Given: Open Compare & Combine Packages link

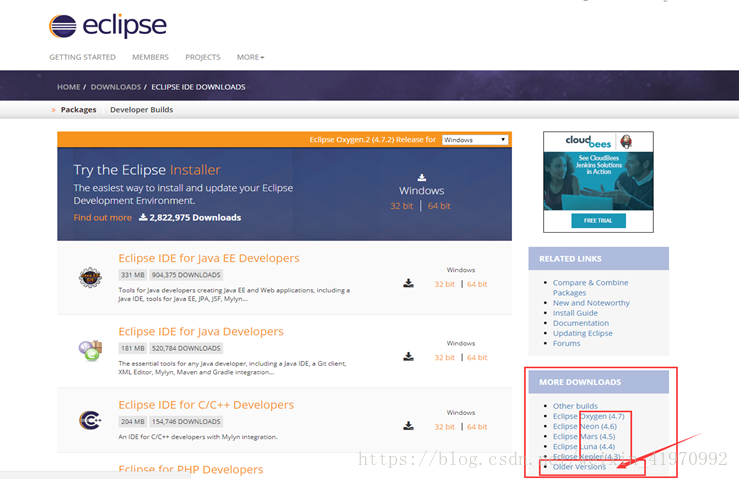Looking at the screenshot, I should [590, 288].
